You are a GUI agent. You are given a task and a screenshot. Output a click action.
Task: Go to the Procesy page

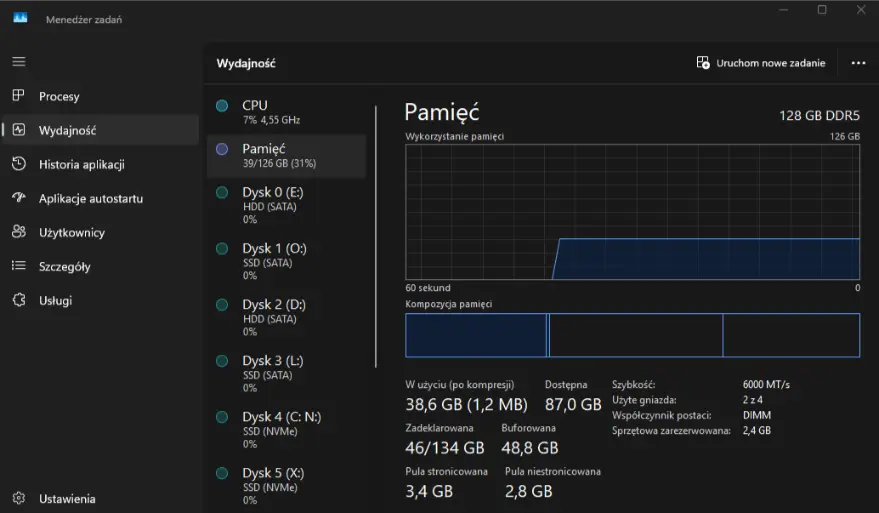point(101,96)
